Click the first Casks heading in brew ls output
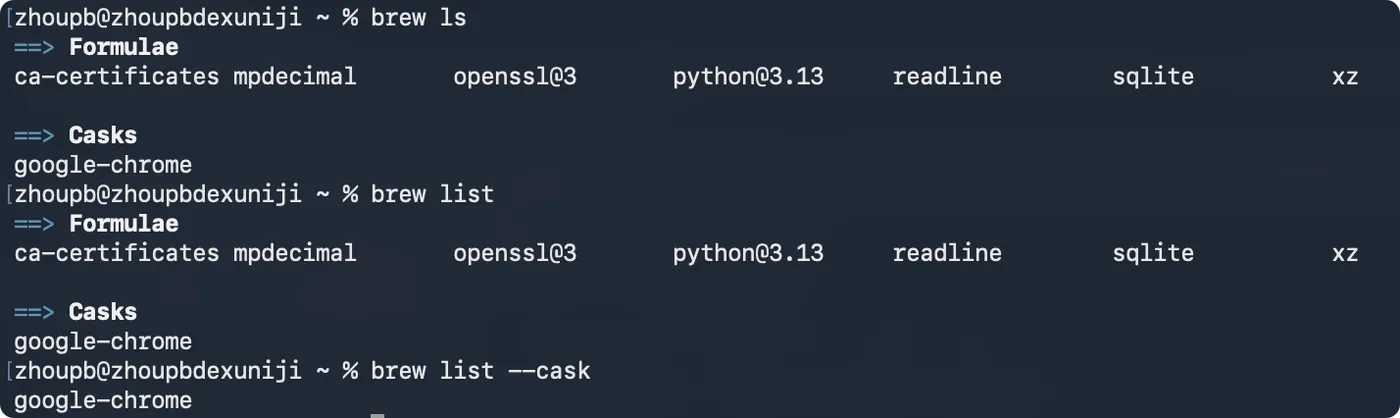Screen dimensions: 1400x418 102,135
